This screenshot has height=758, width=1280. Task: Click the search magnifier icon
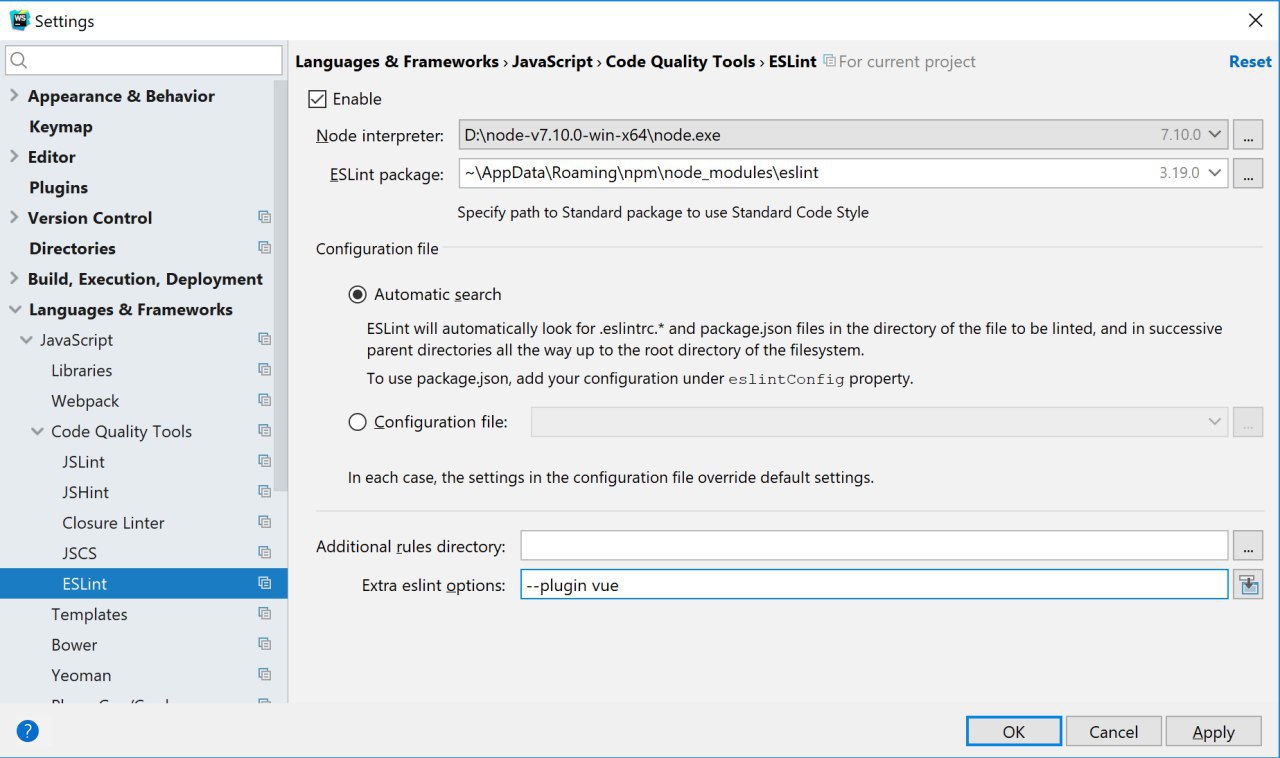18,61
